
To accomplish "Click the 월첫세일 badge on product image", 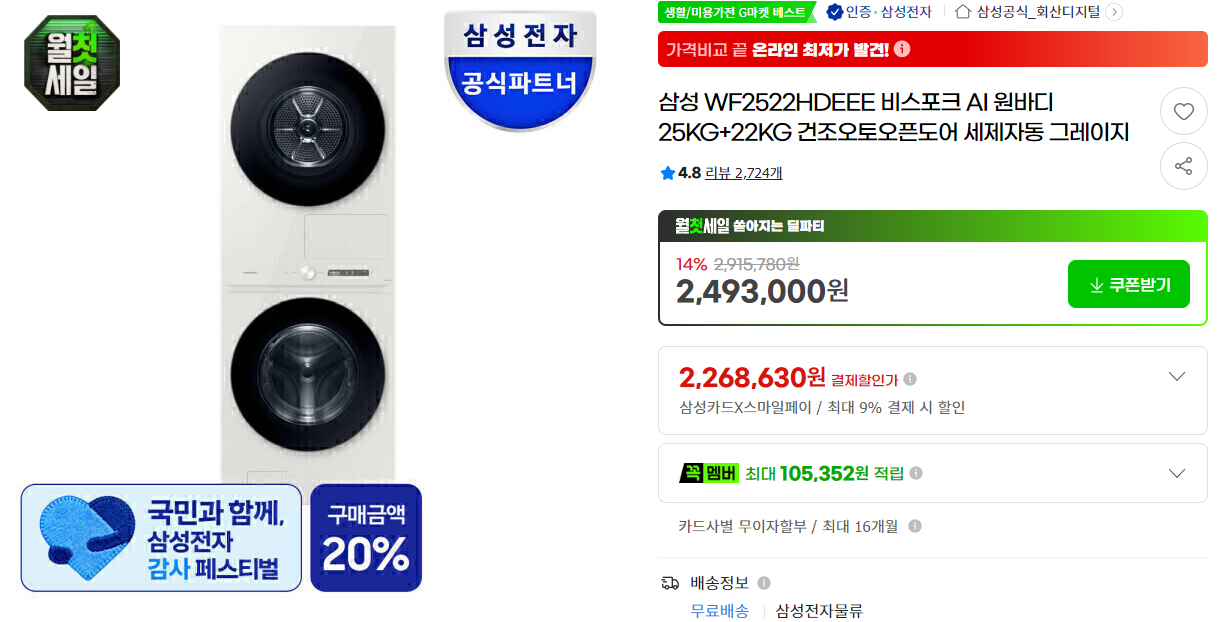I will (x=72, y=63).
